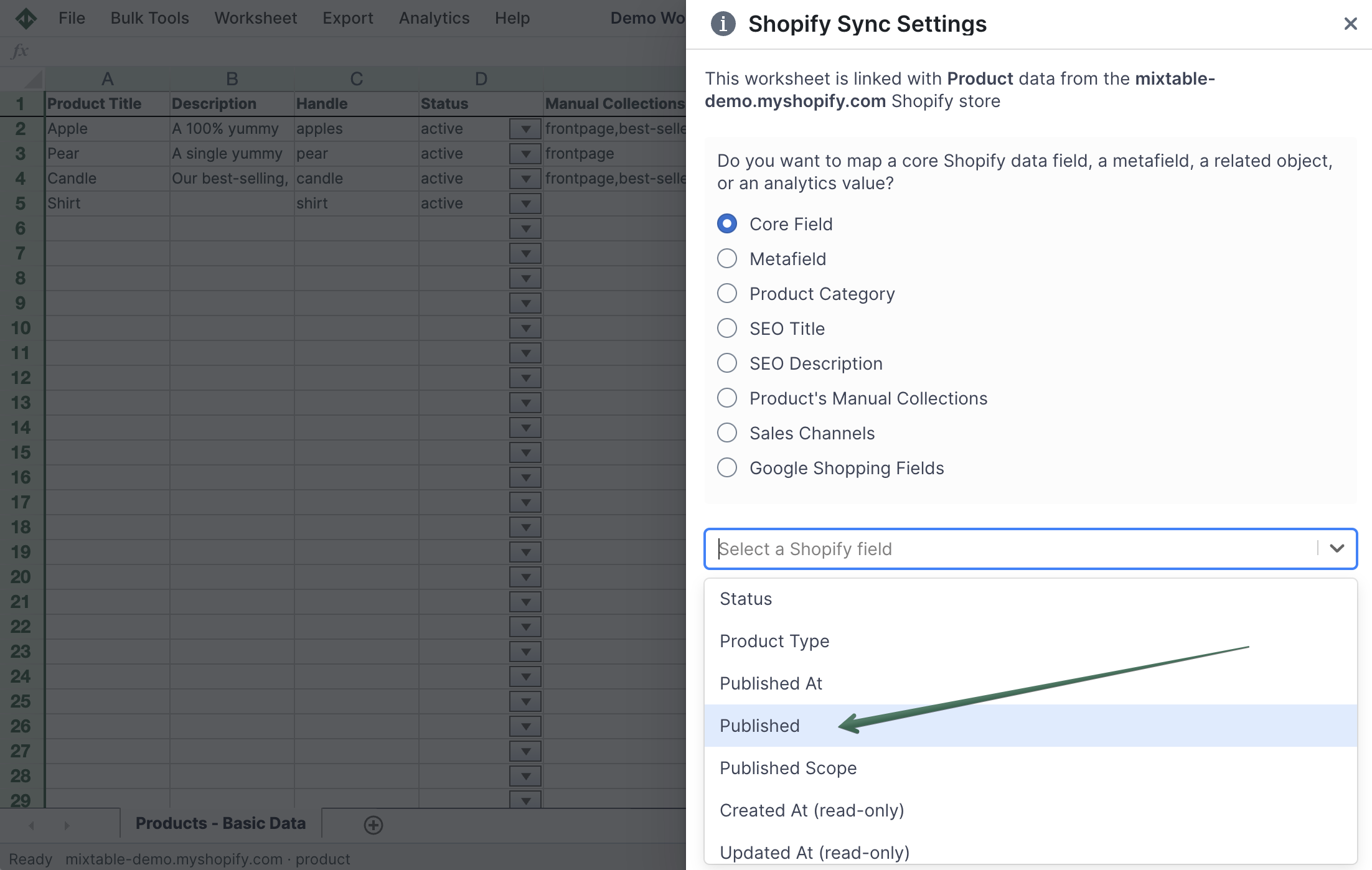Switch to Products - Basic Data tab
The width and height of the screenshot is (1372, 870).
tap(220, 823)
